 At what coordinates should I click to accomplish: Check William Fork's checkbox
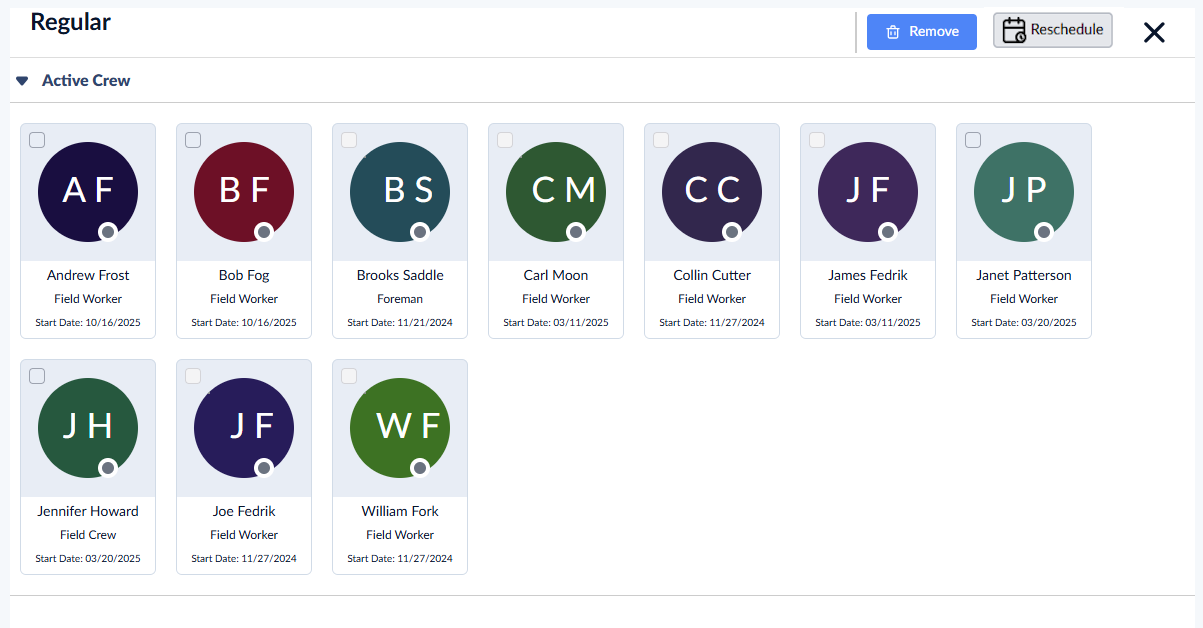[x=349, y=376]
